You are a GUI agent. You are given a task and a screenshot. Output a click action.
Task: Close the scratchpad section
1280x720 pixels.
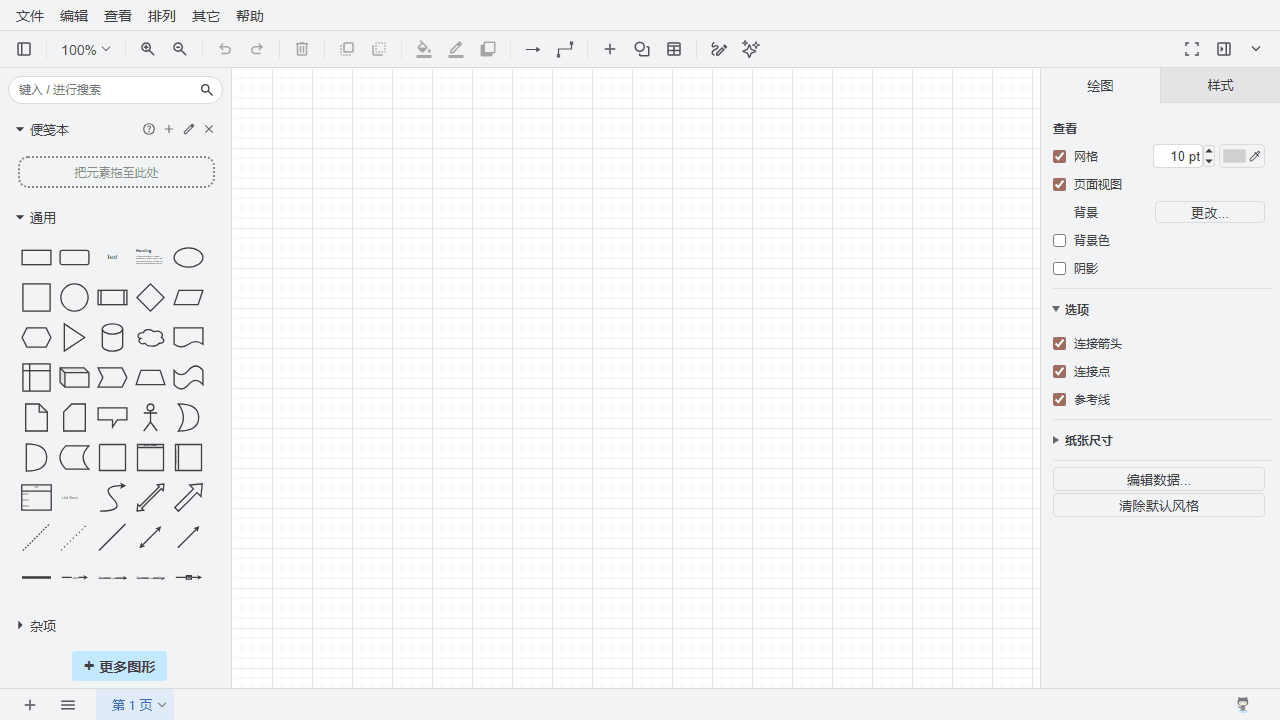pos(209,129)
